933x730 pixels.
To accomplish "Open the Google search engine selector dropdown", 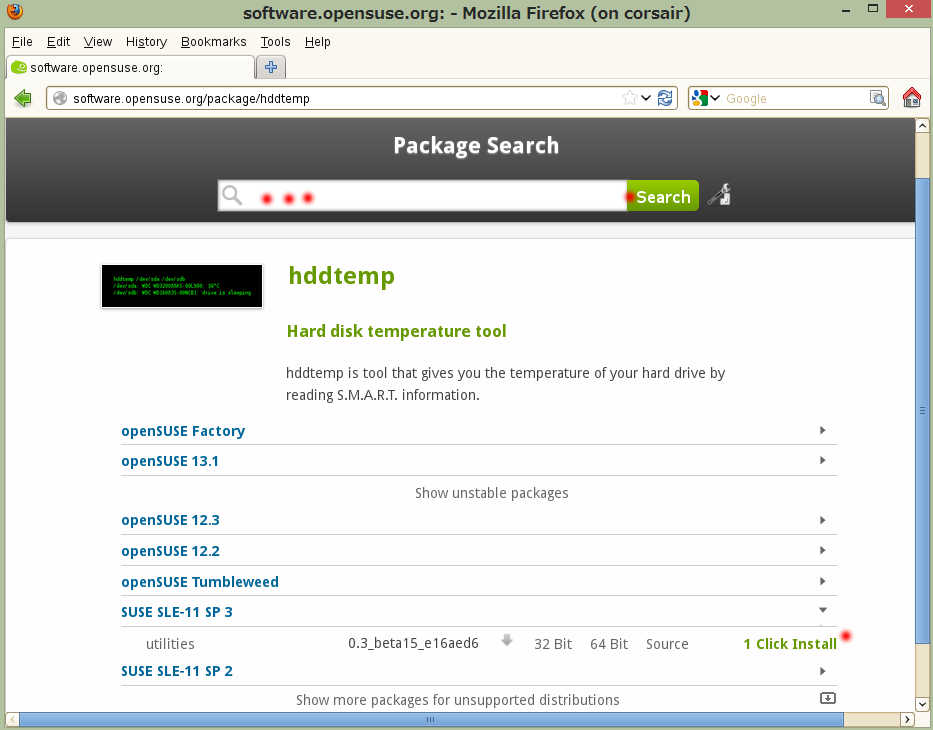I will point(707,98).
